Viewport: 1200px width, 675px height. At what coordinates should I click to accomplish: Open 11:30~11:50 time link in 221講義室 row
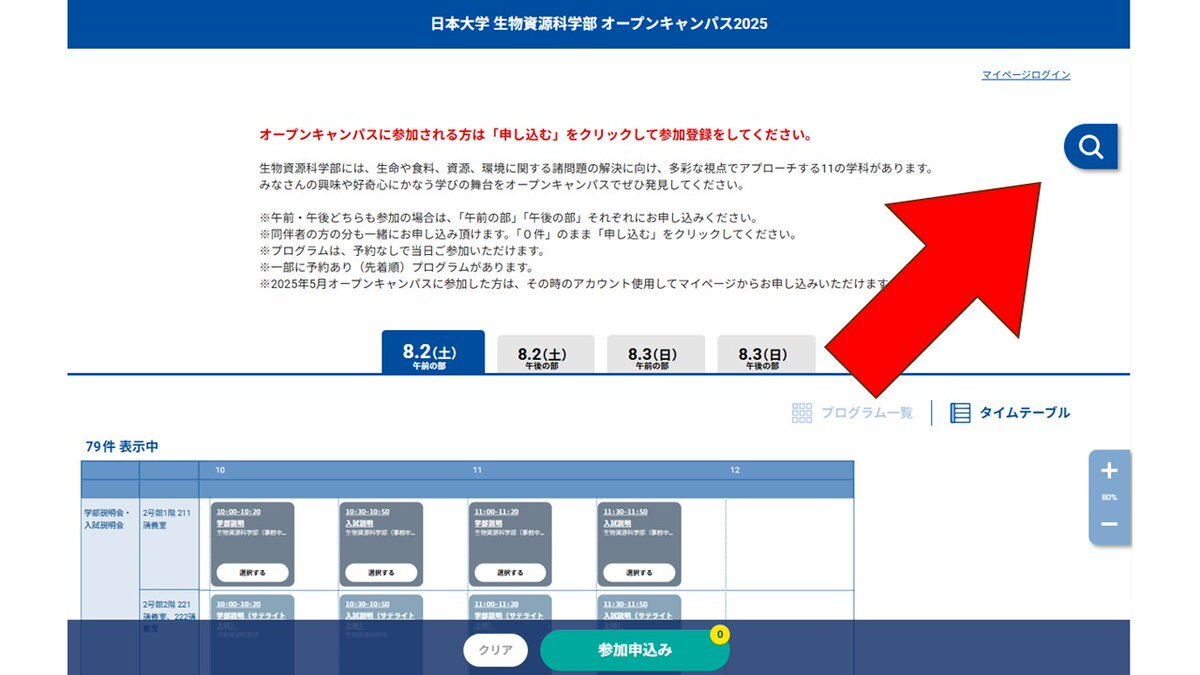(x=625, y=604)
